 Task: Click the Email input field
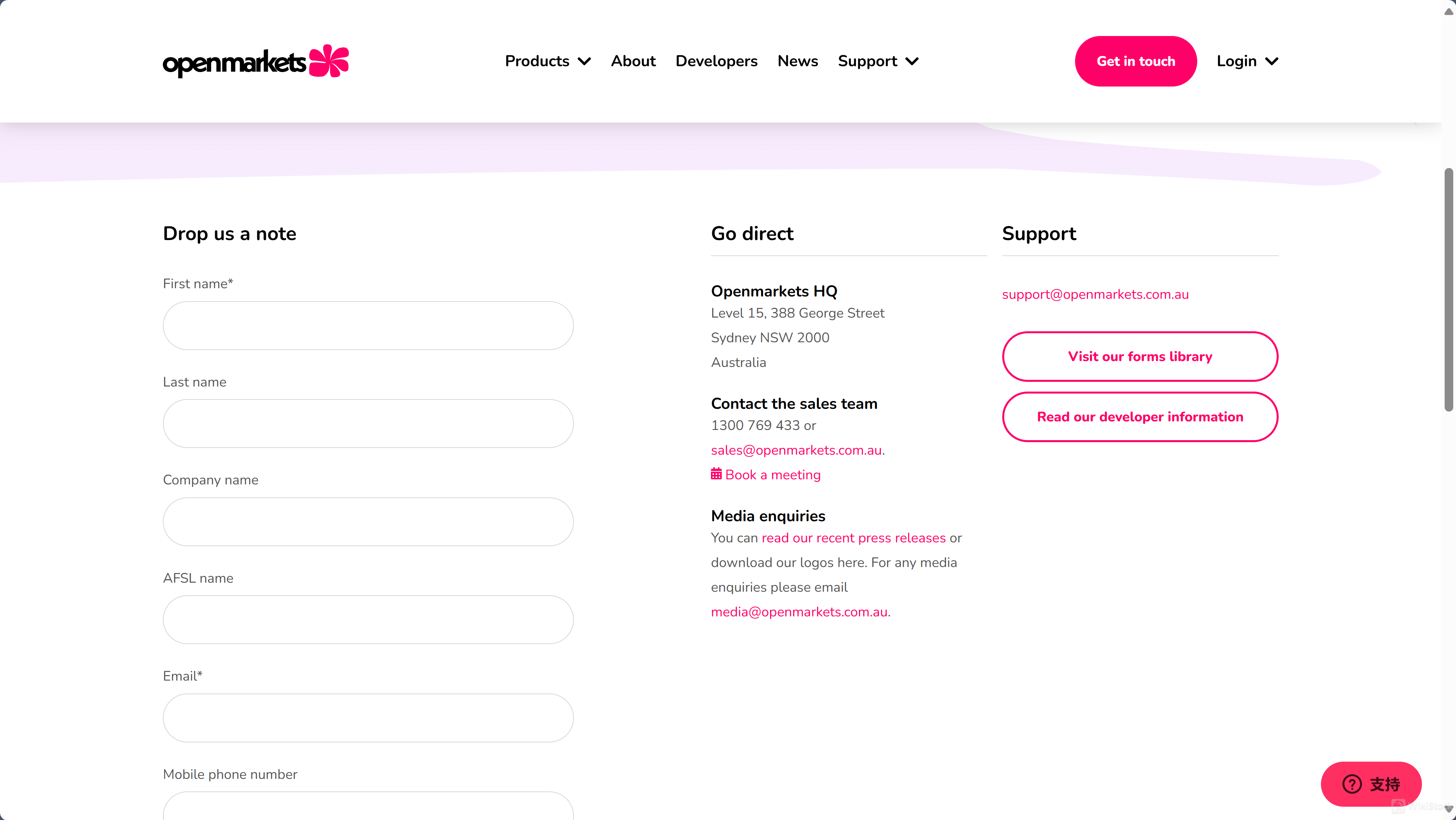tap(368, 717)
